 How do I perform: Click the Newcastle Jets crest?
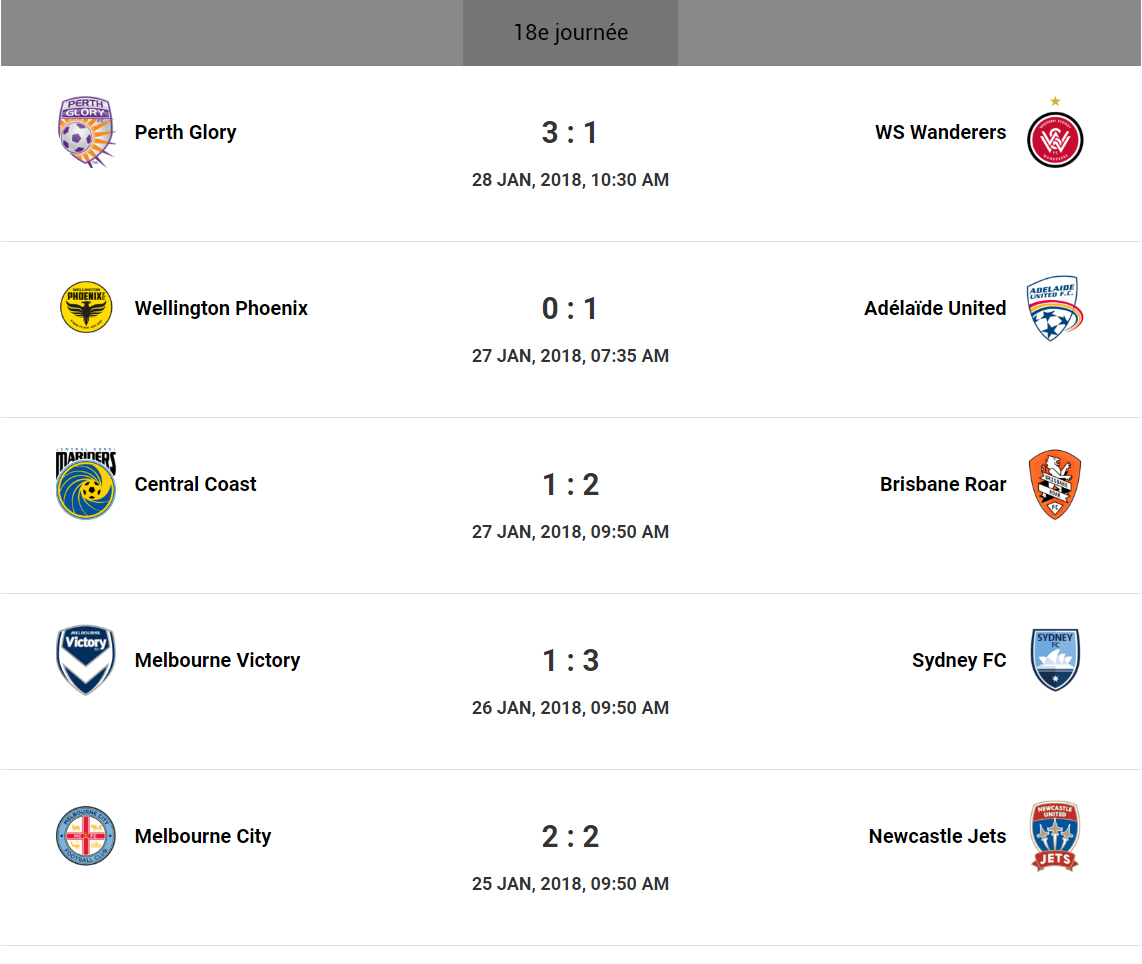(1055, 836)
